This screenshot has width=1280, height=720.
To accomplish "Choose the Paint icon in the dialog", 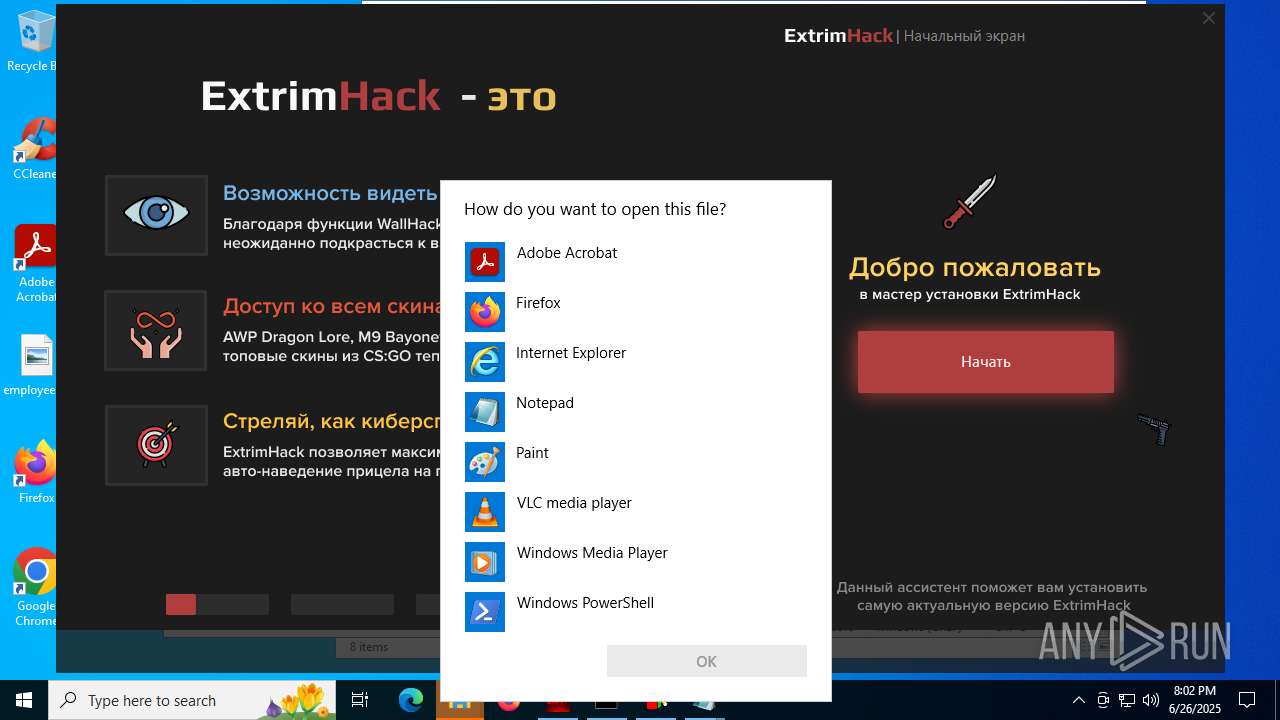I will point(485,462).
